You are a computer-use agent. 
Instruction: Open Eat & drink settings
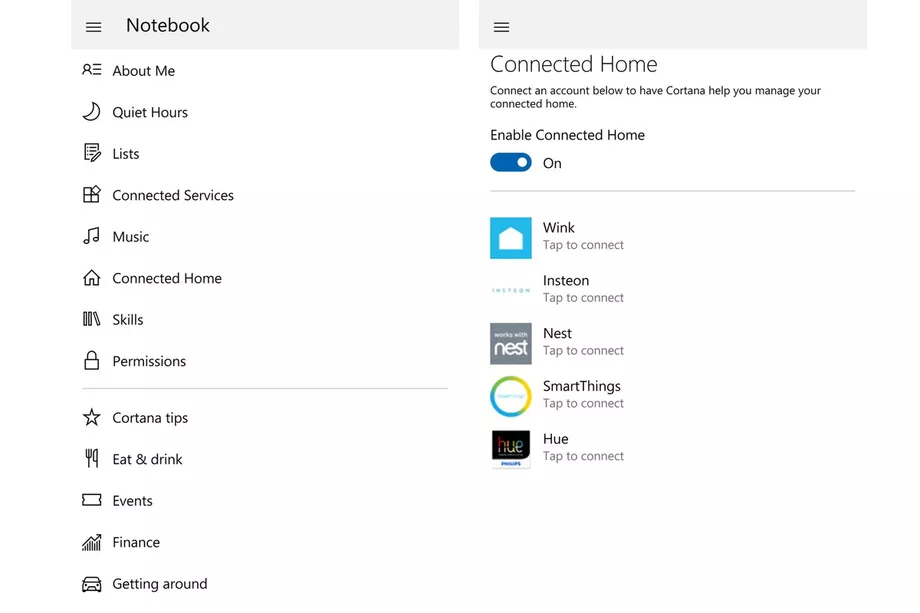click(147, 459)
